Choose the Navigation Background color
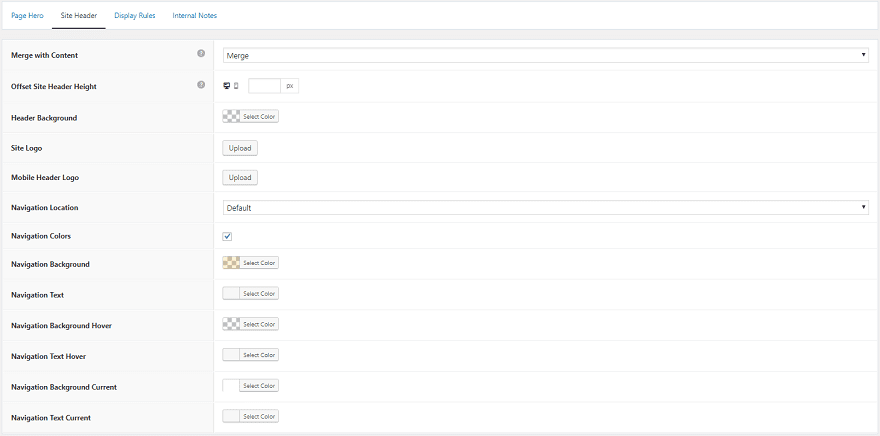880x436 pixels. (x=250, y=263)
